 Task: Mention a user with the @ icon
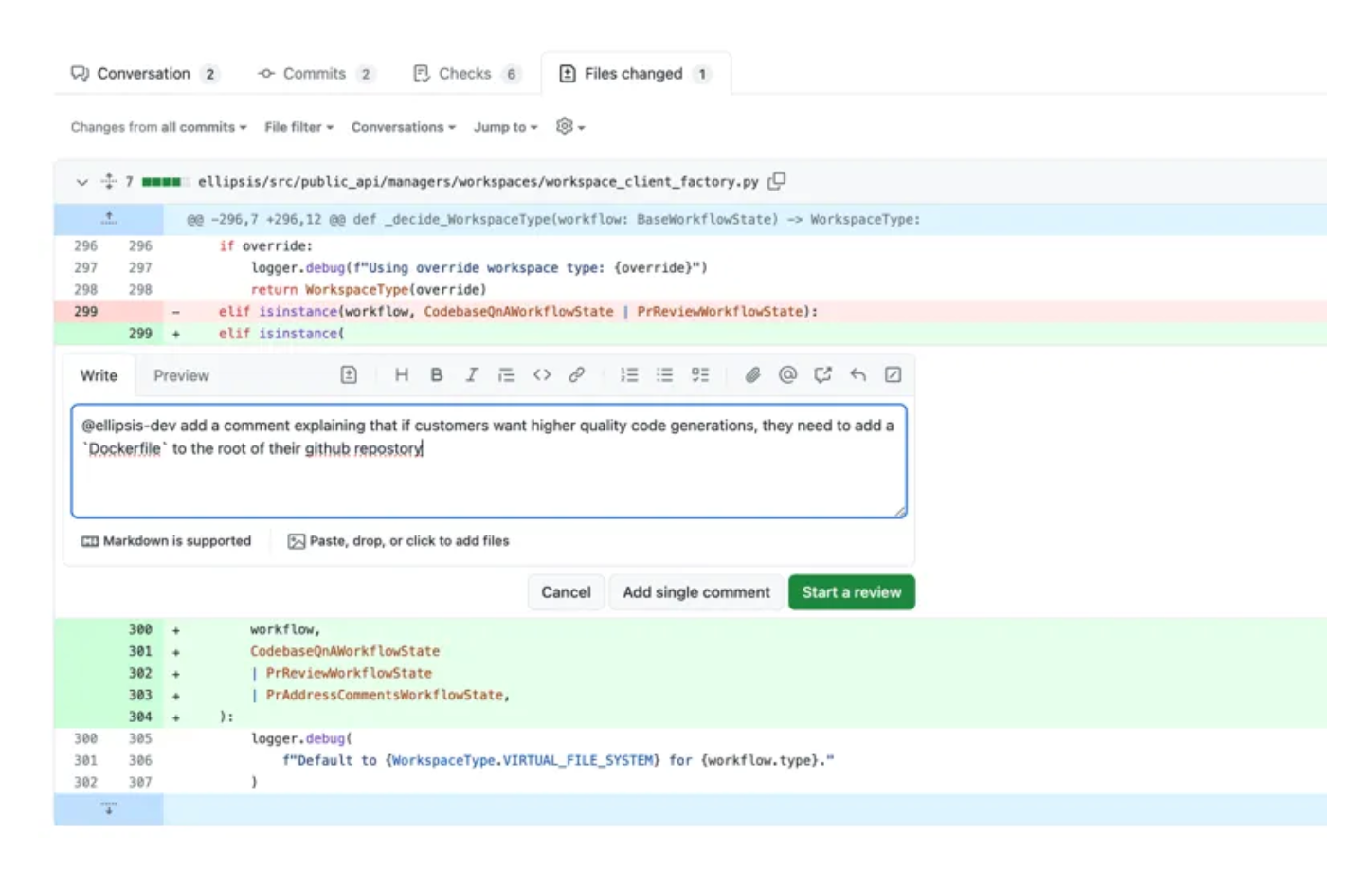[787, 375]
